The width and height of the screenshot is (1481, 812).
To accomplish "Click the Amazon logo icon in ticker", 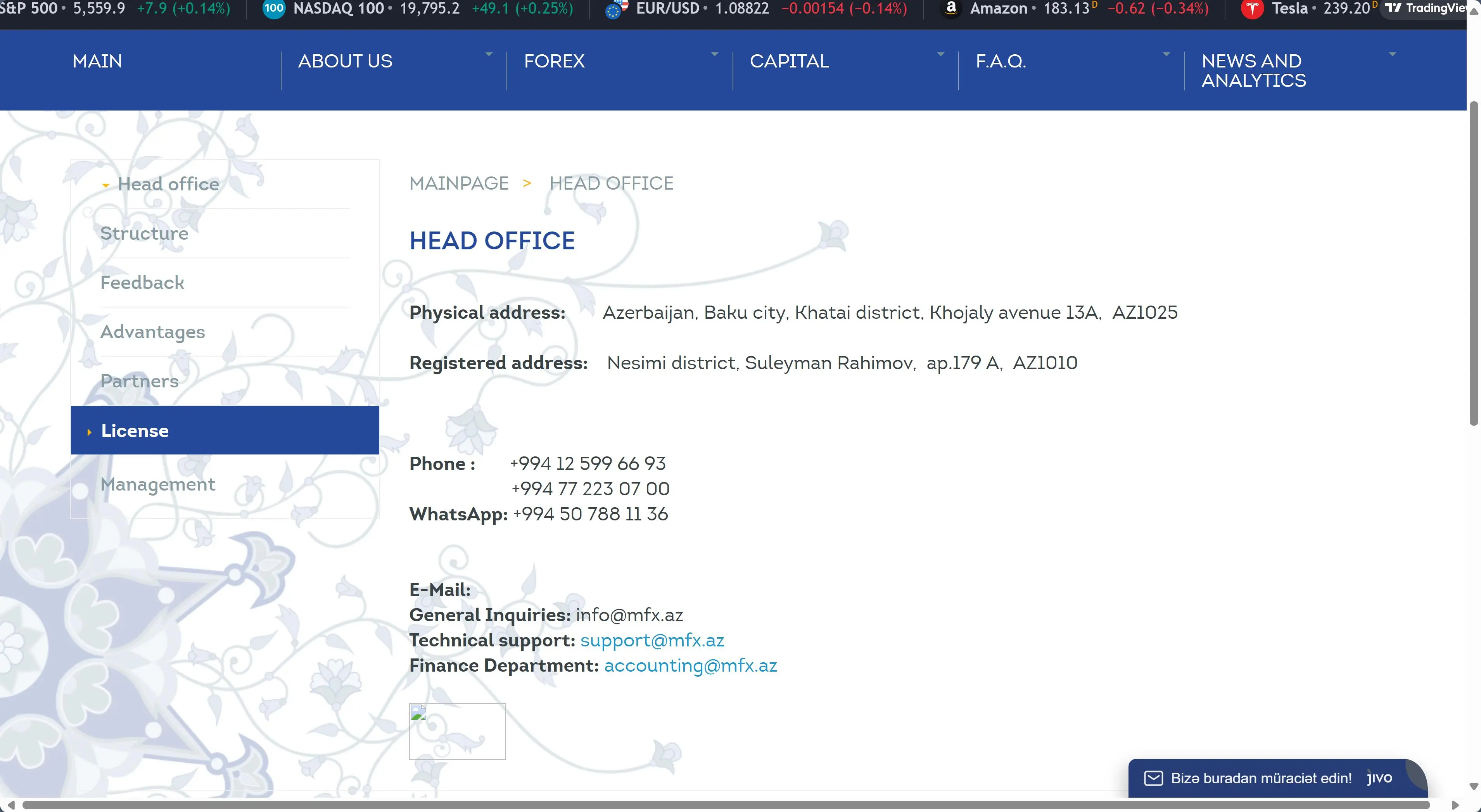I will click(951, 9).
